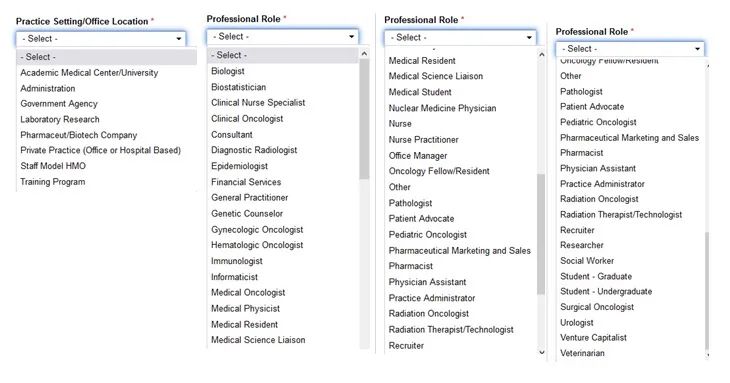Select Venture Capitalist option
The height and width of the screenshot is (383, 730).
[x=593, y=337]
